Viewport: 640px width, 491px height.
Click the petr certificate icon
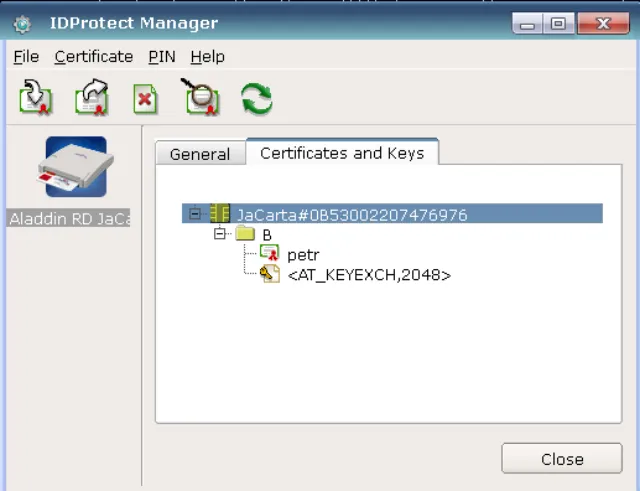click(269, 253)
